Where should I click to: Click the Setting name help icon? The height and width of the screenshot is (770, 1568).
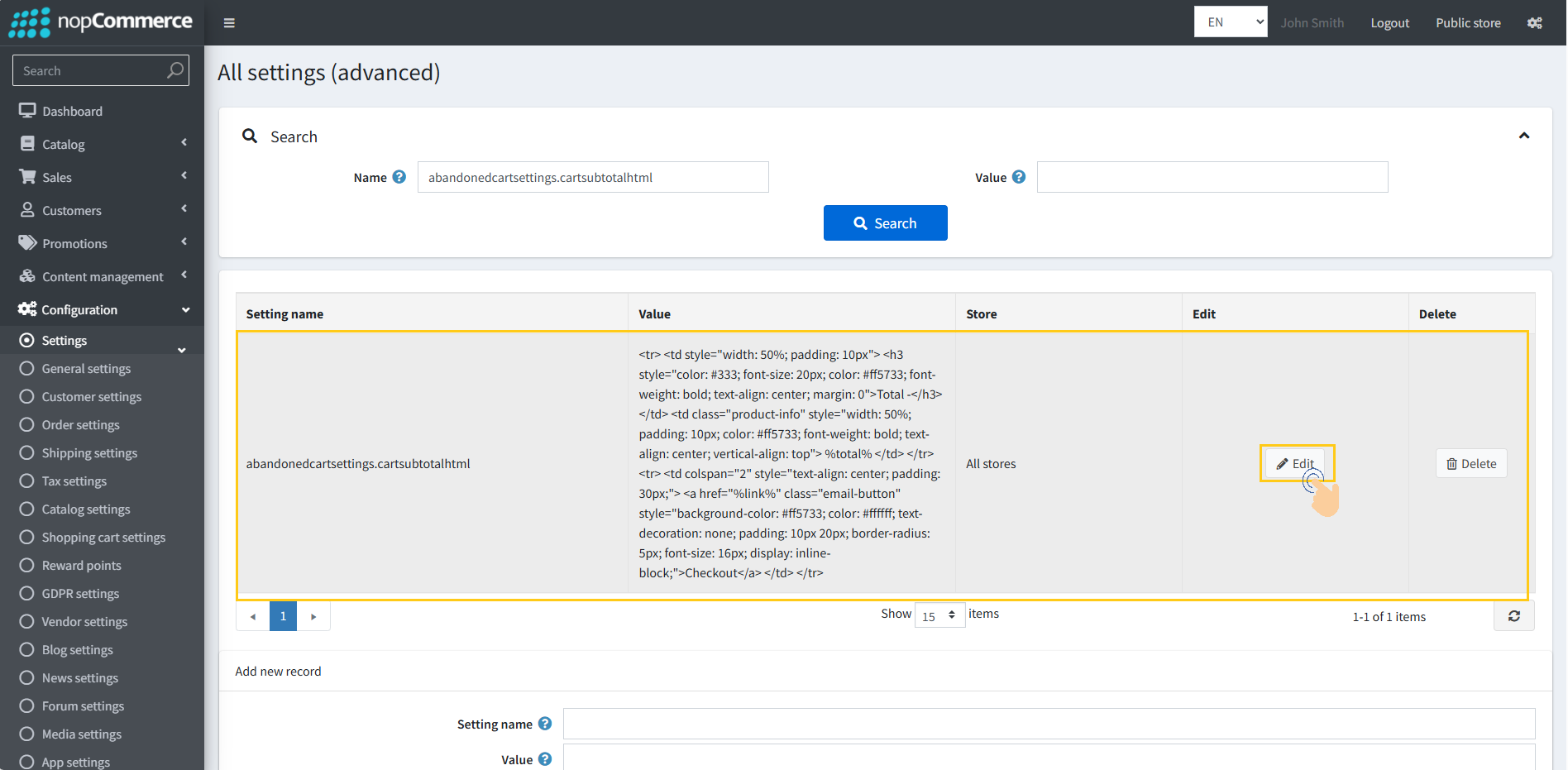[545, 724]
